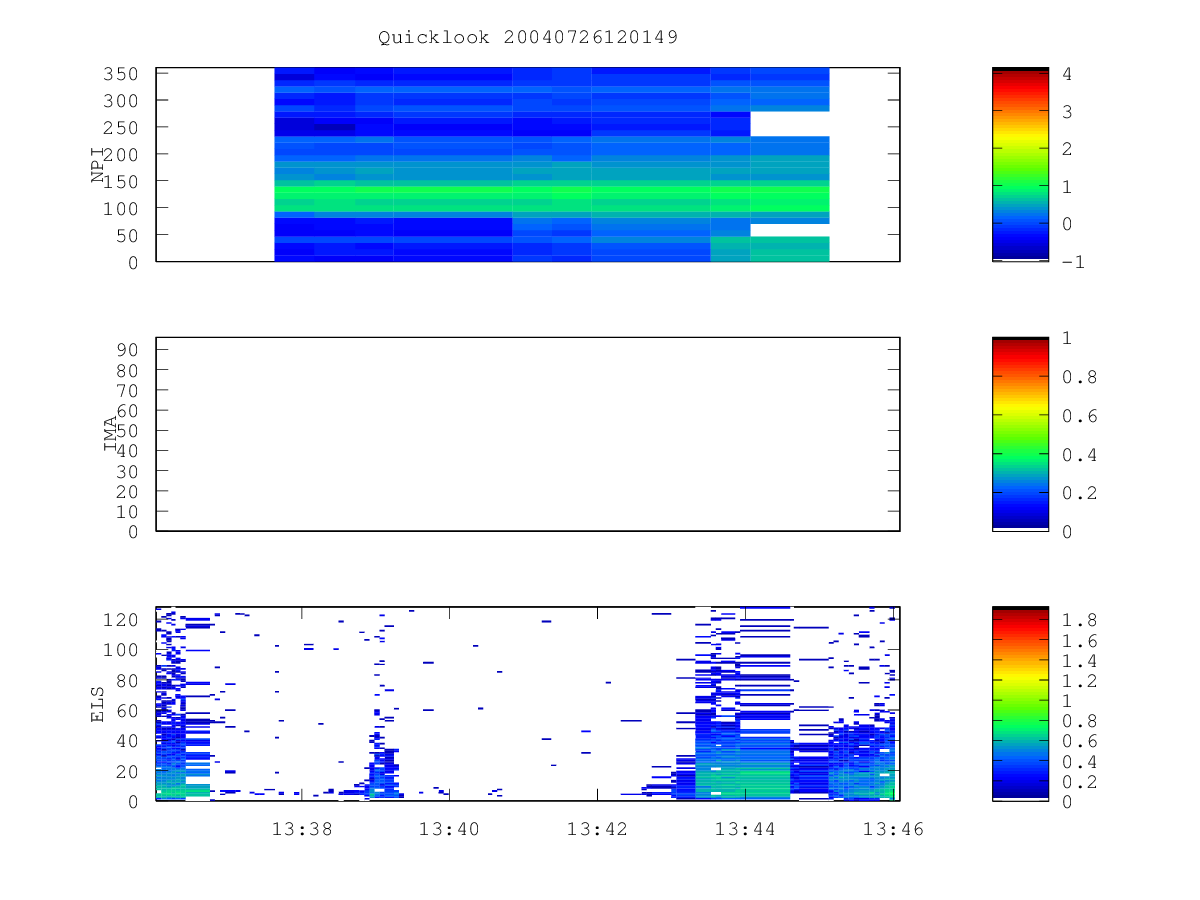Click the 13:42 time axis label
Viewport: 1200px width, 900px height.
click(597, 829)
